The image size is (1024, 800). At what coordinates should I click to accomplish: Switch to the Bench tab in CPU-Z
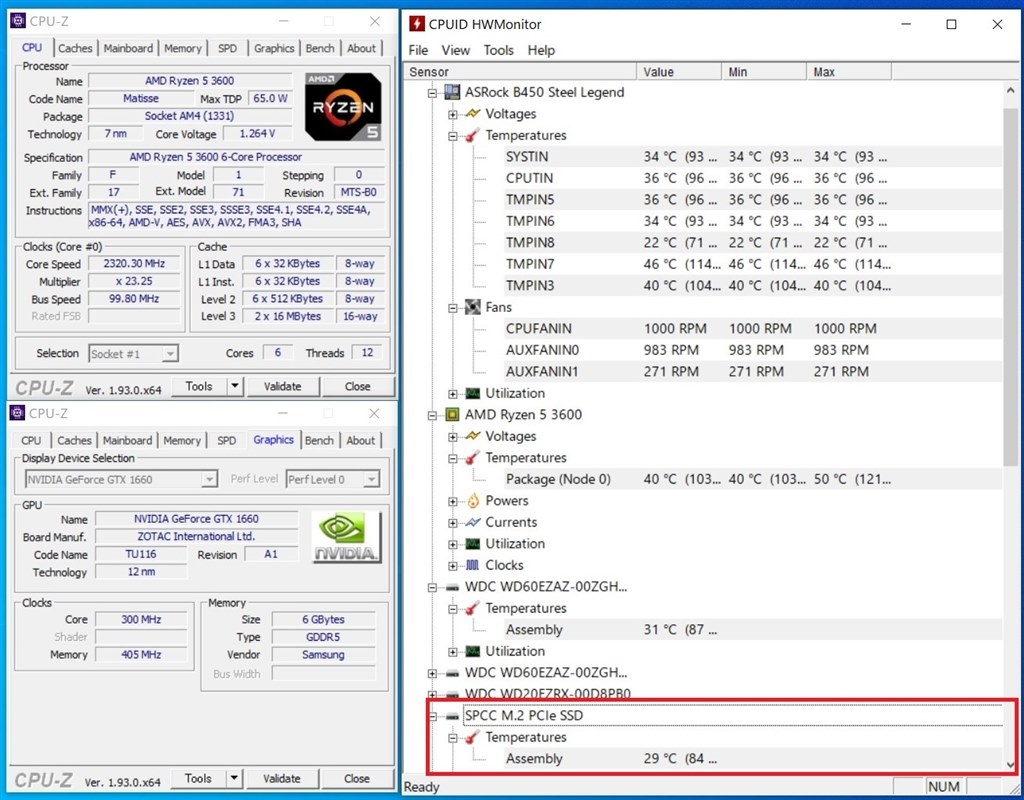pos(320,47)
